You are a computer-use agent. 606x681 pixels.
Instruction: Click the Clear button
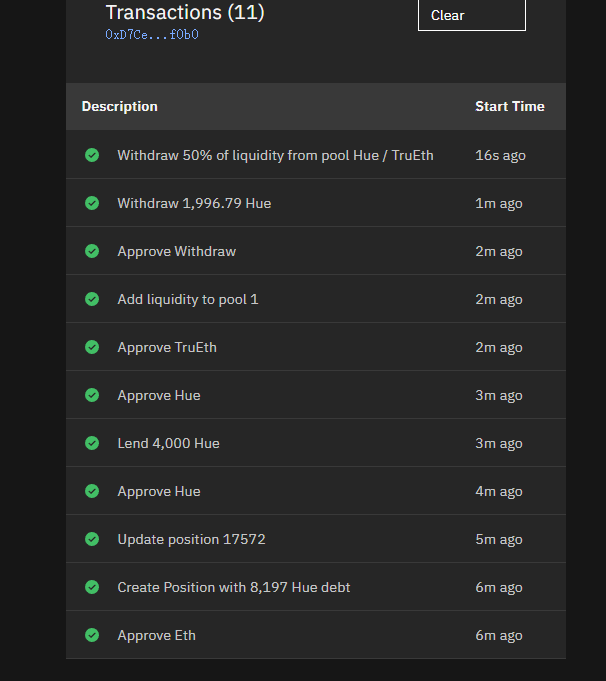472,15
